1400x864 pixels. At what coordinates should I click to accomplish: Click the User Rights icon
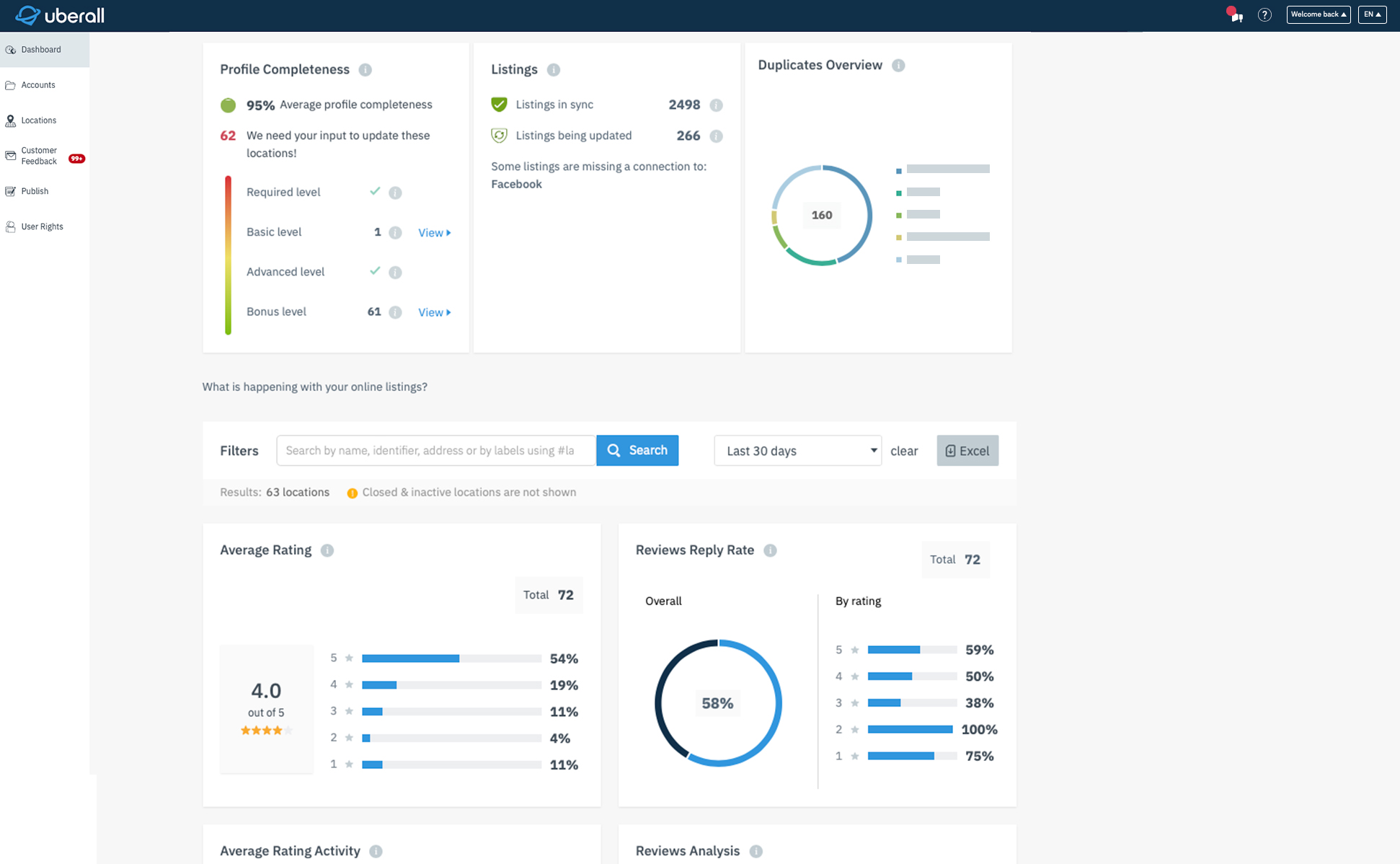[x=11, y=226]
